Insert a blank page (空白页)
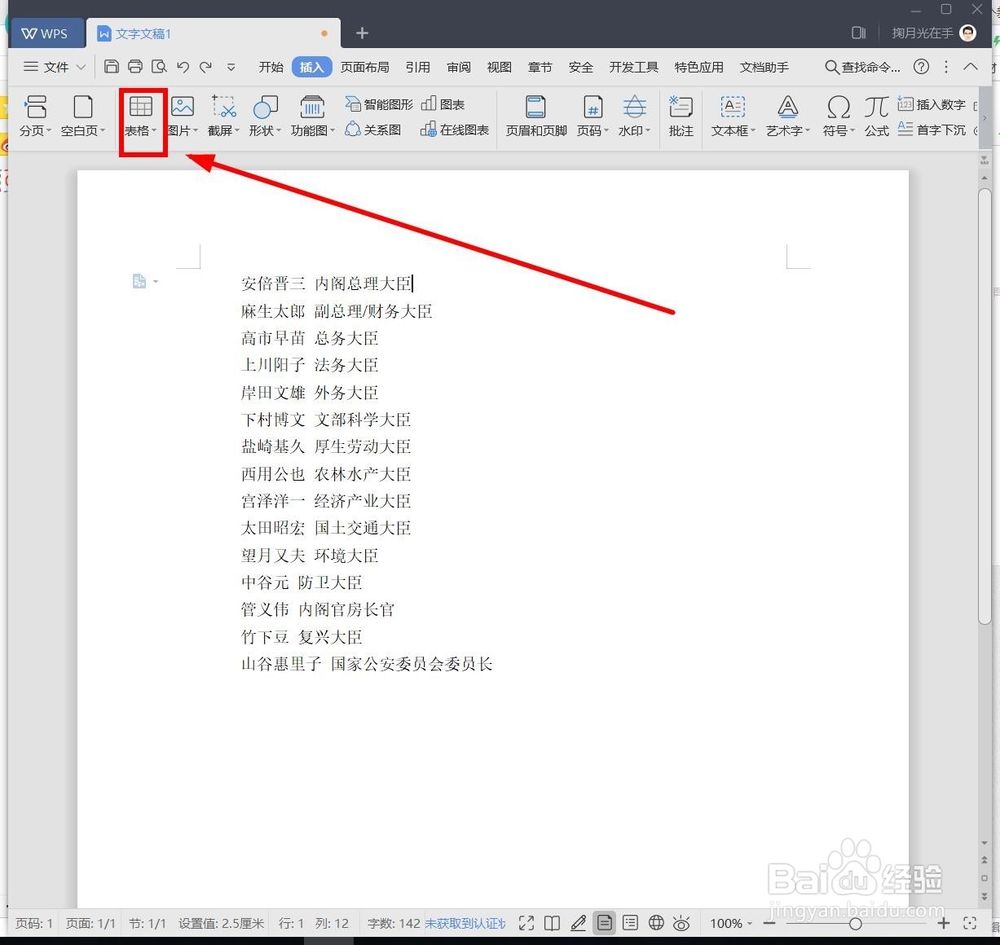The image size is (1000, 945). 83,115
